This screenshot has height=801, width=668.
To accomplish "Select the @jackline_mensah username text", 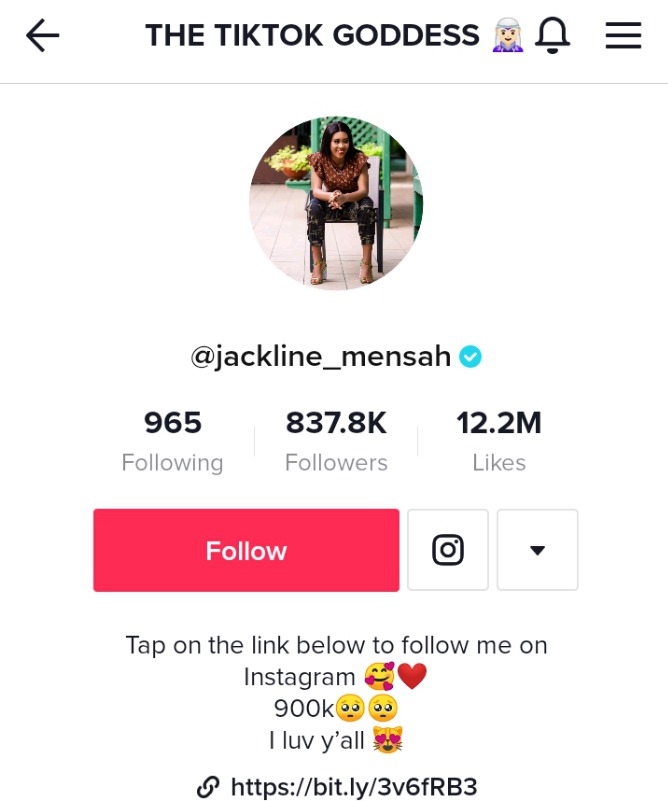I will pos(321,357).
